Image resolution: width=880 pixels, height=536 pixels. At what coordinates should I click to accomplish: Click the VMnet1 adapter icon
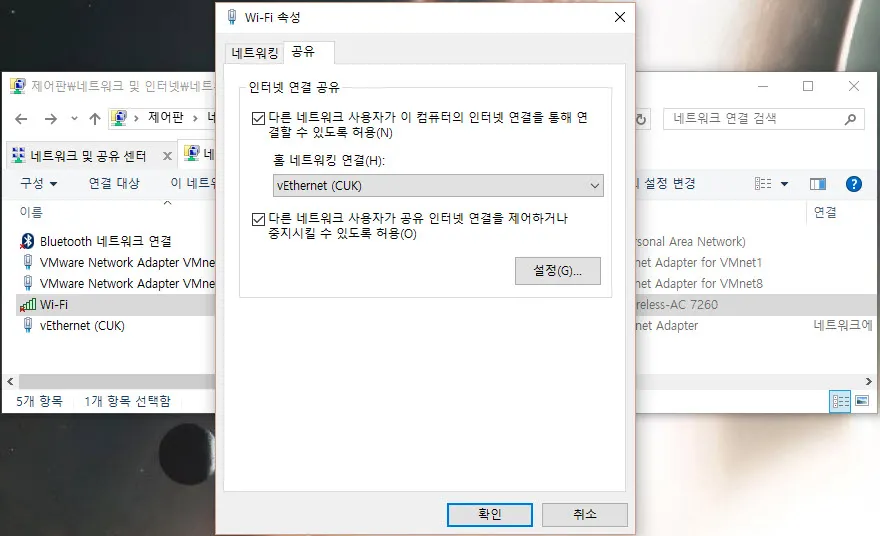coord(28,262)
